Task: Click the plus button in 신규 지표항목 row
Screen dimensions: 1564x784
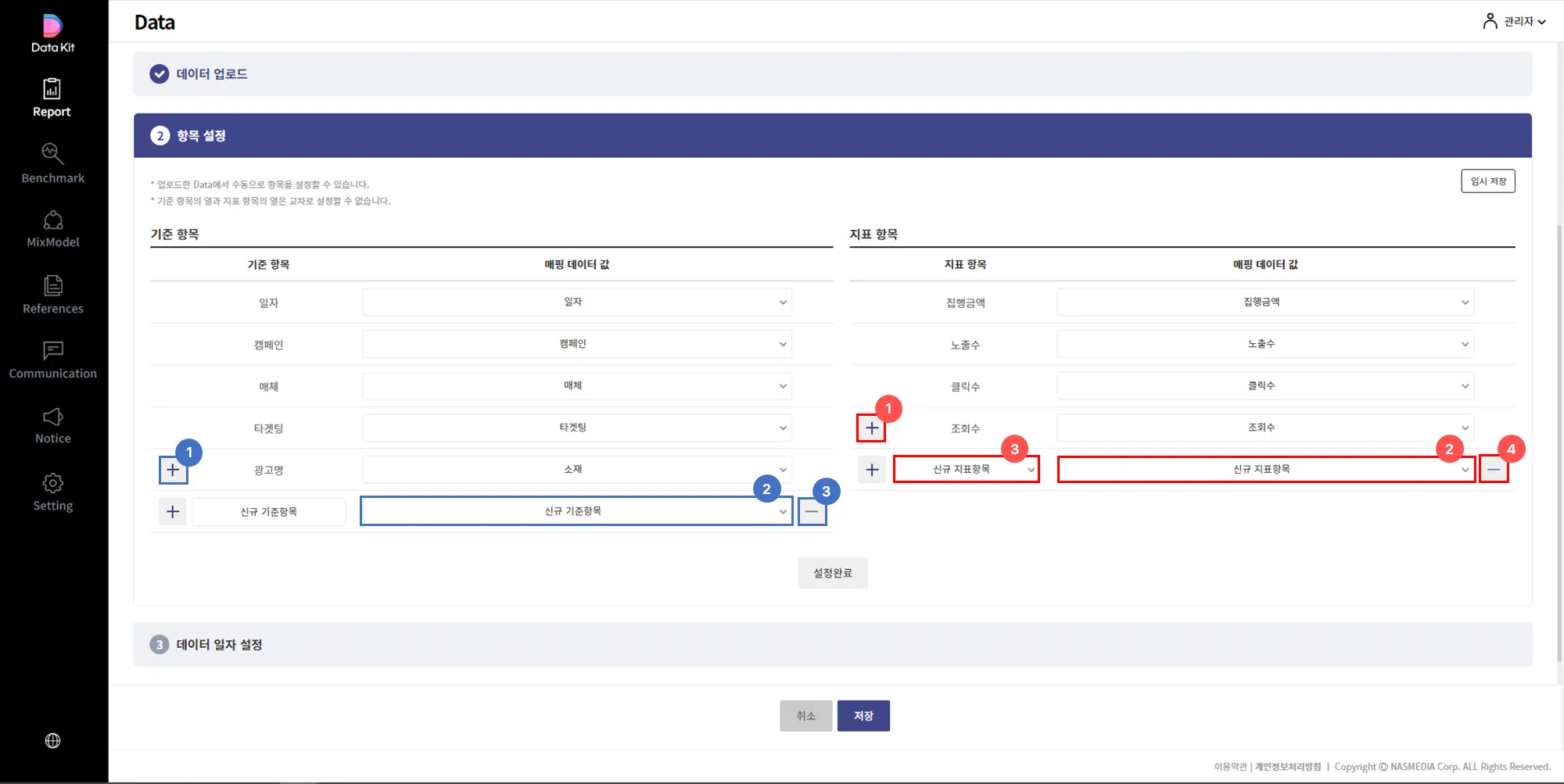Action: pos(872,470)
